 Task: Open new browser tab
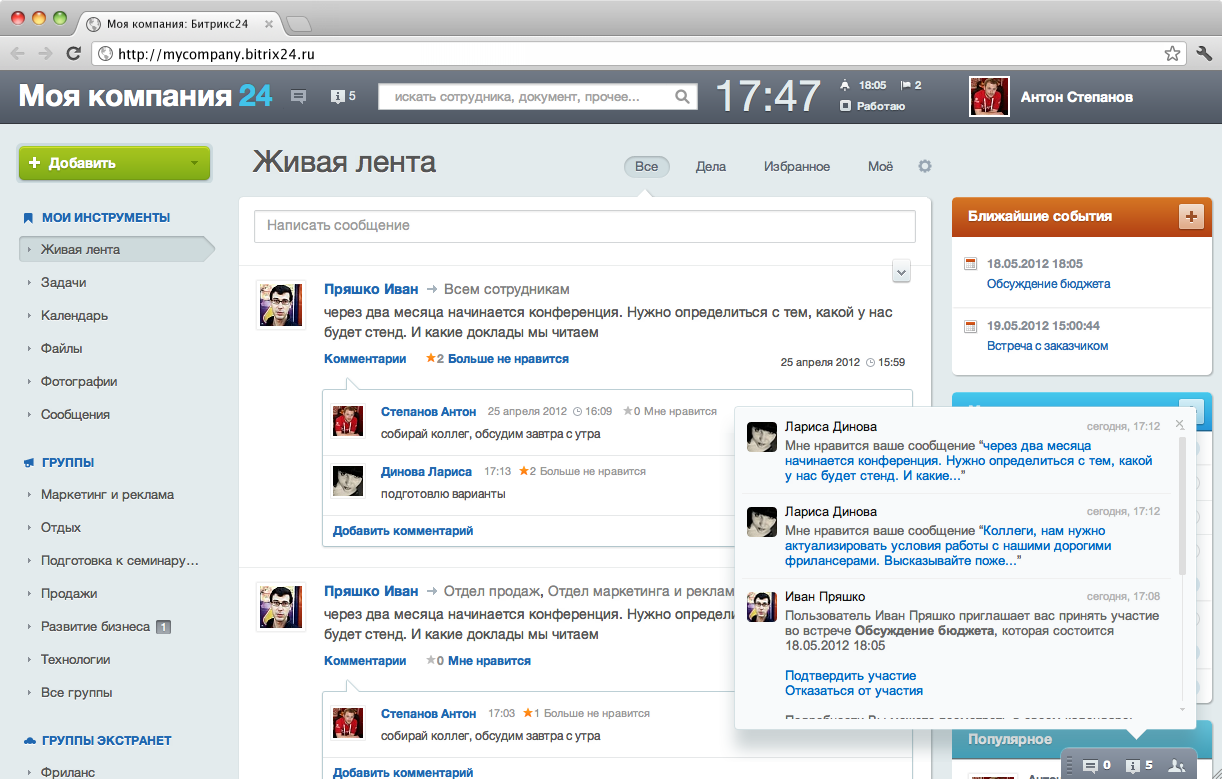(x=298, y=22)
